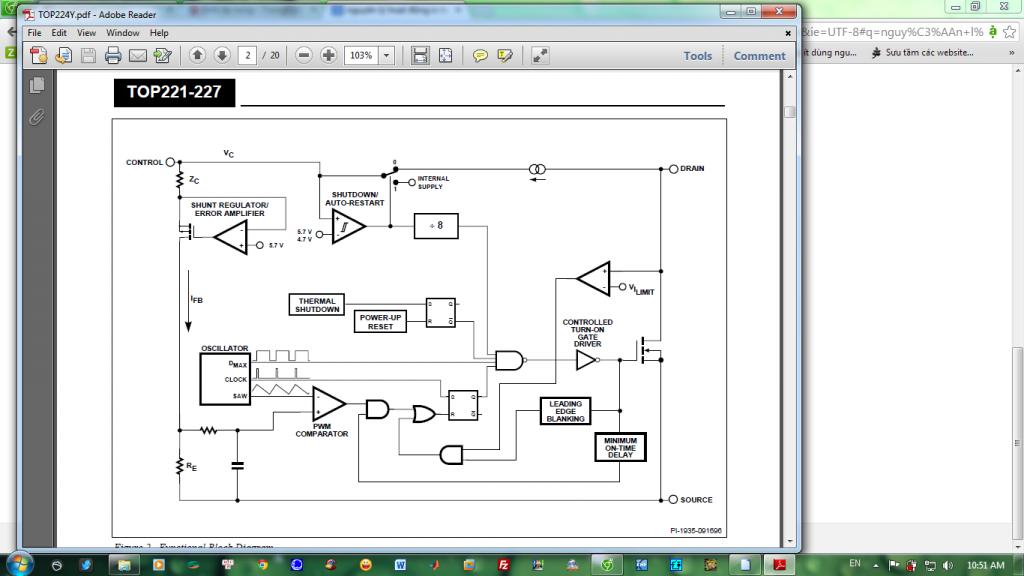Show page thumbnails panel icon

pos(37,85)
